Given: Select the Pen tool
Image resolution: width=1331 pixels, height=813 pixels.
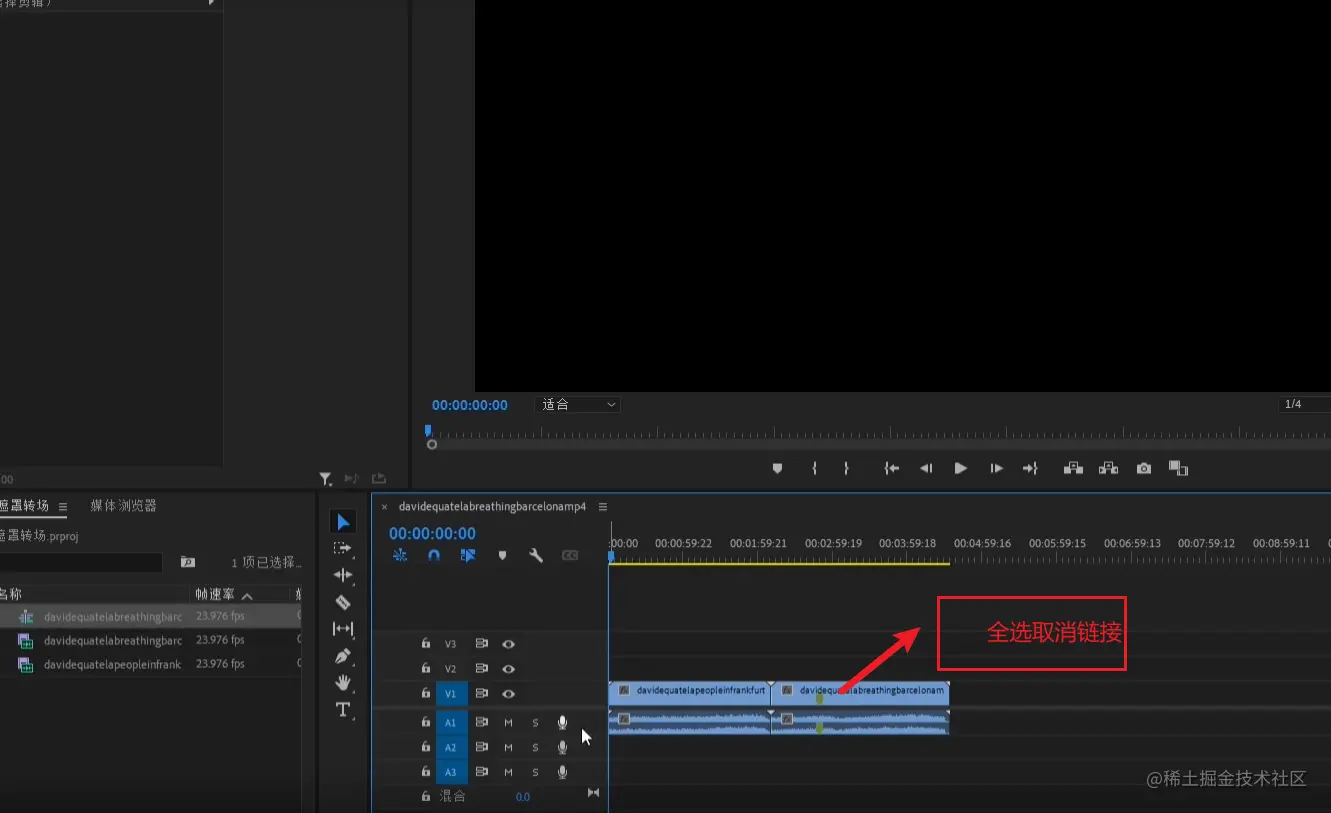Looking at the screenshot, I should [x=343, y=657].
